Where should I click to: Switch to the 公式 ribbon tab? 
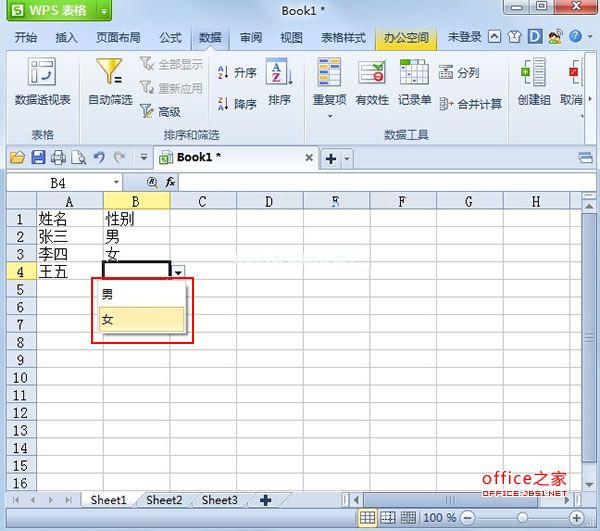pyautogui.click(x=170, y=38)
